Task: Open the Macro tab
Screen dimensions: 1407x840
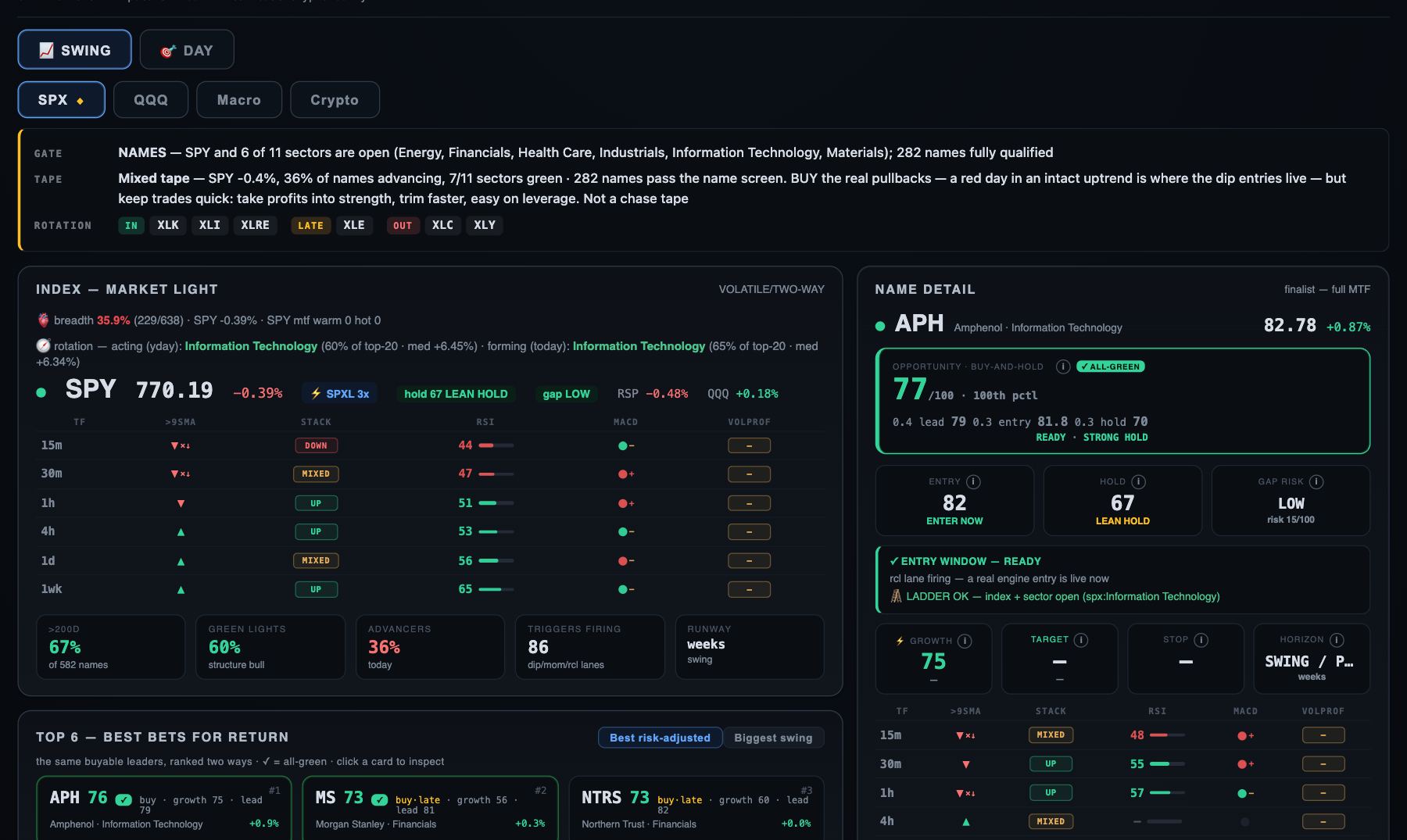Action: [239, 99]
